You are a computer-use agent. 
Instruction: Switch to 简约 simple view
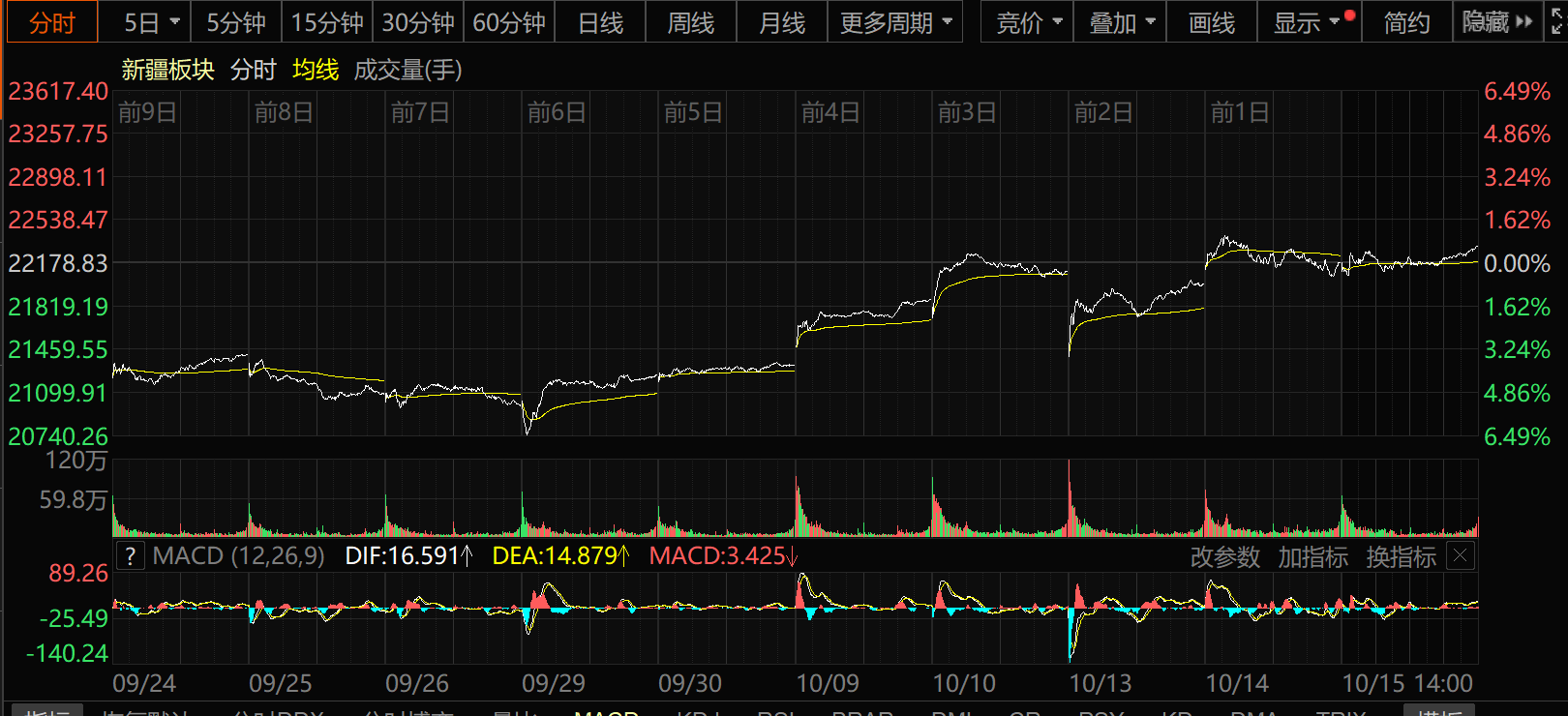1406,22
